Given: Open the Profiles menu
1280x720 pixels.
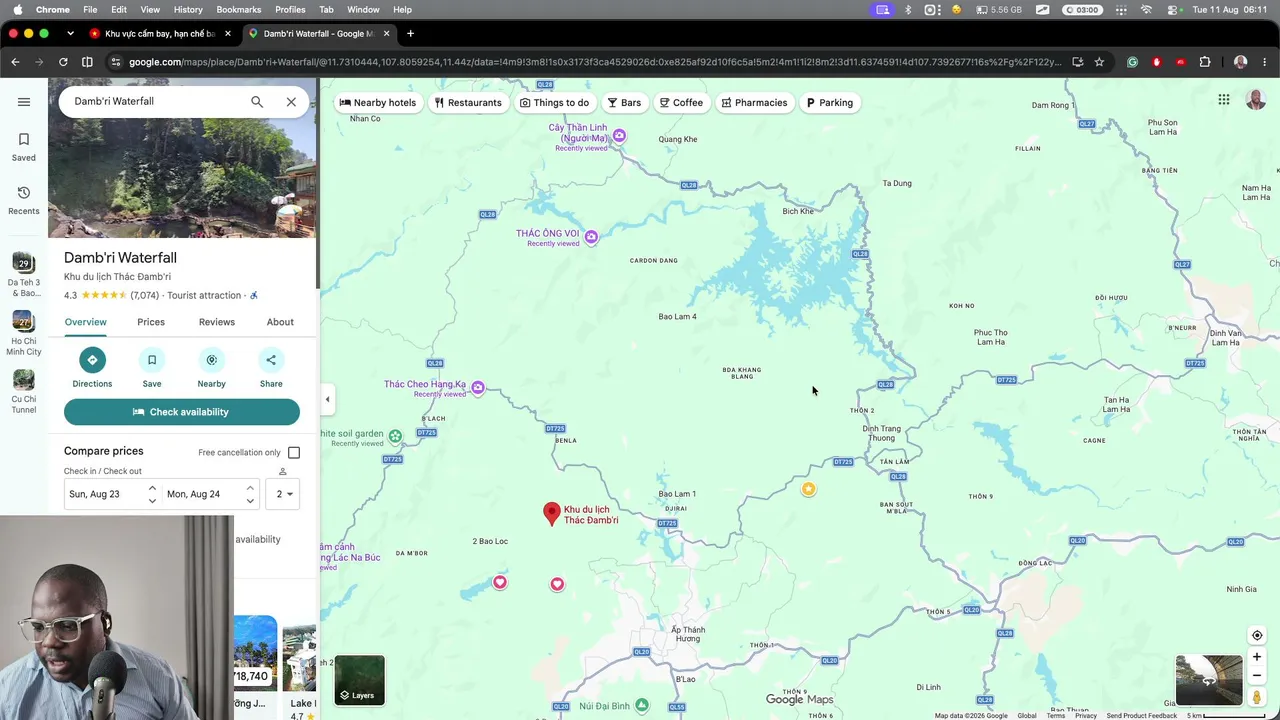Looking at the screenshot, I should point(290,9).
